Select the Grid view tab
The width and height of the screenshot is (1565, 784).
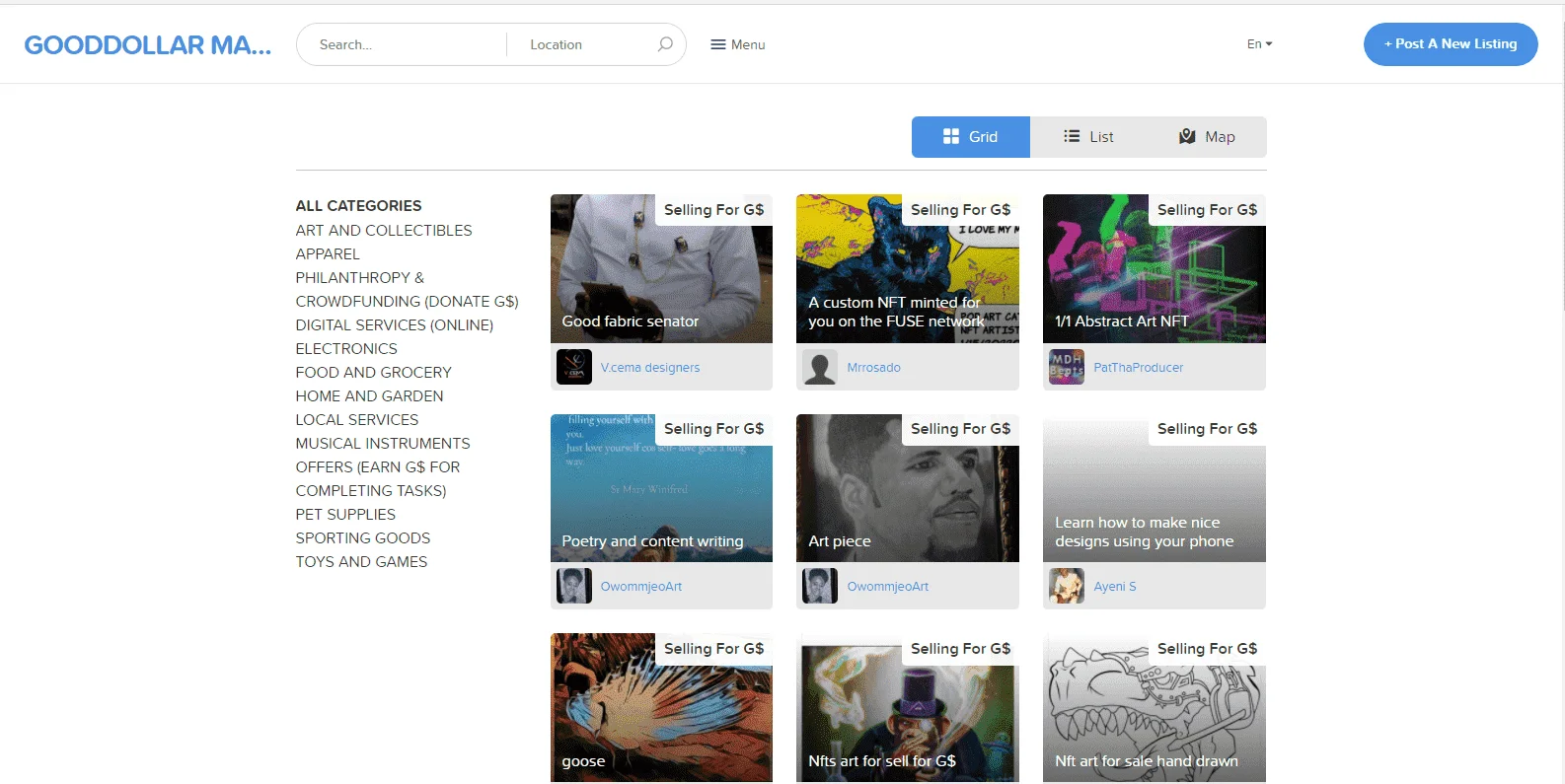tap(971, 137)
